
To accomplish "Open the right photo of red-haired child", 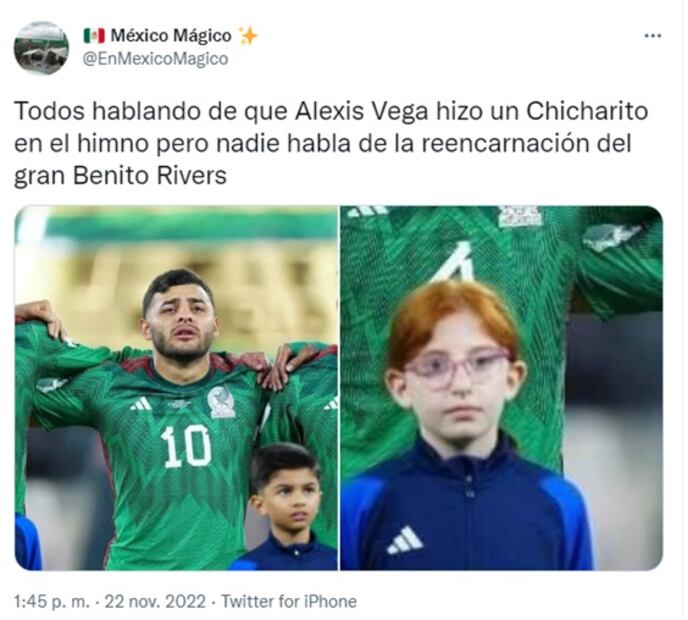I will (502, 388).
